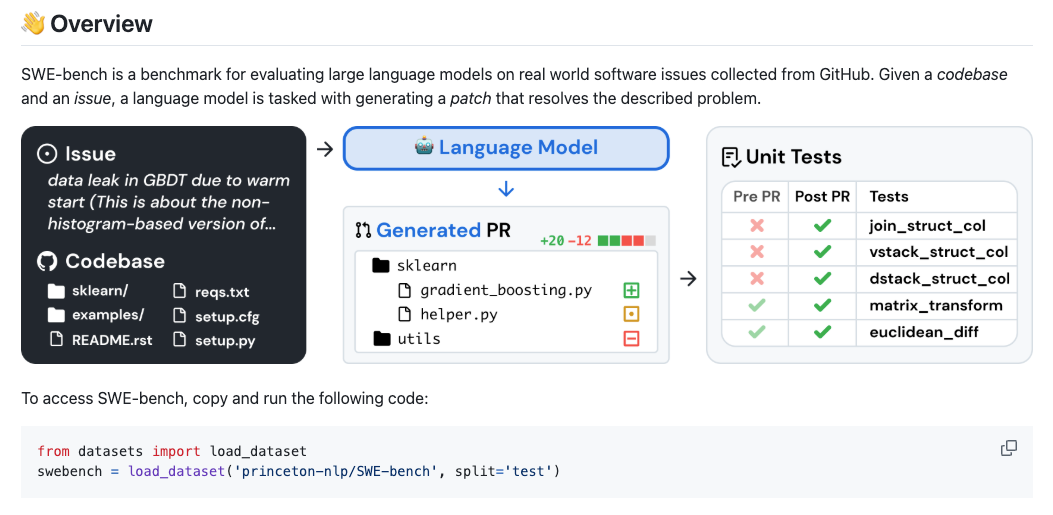Click the red X for join_struct_col Pre PR

756,226
